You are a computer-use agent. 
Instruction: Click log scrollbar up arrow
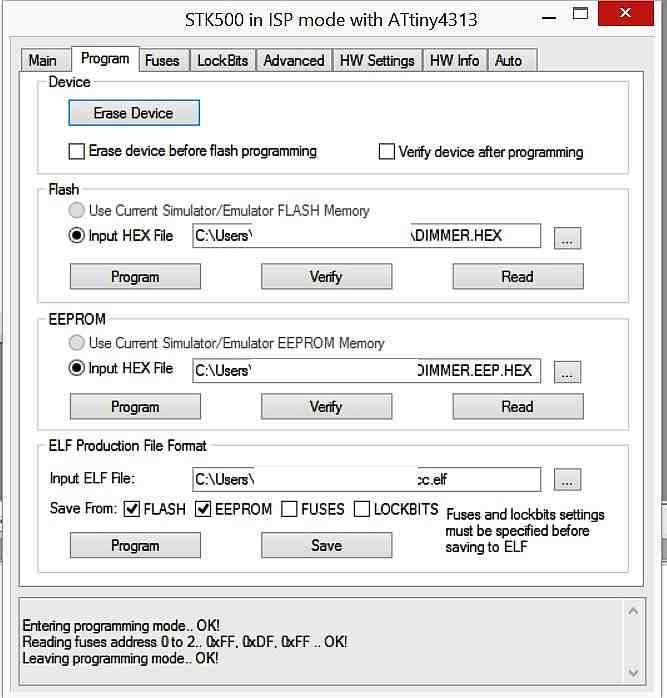click(x=633, y=611)
